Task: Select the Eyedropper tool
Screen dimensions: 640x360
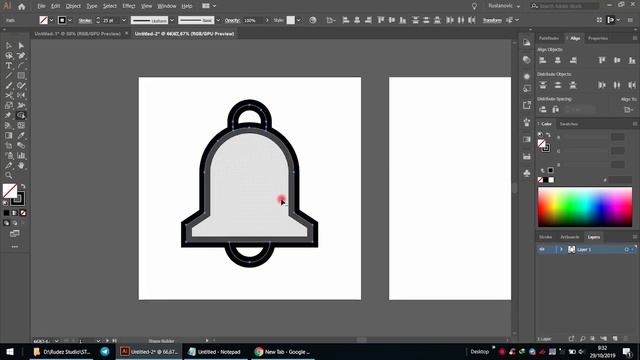Action: (x=21, y=136)
